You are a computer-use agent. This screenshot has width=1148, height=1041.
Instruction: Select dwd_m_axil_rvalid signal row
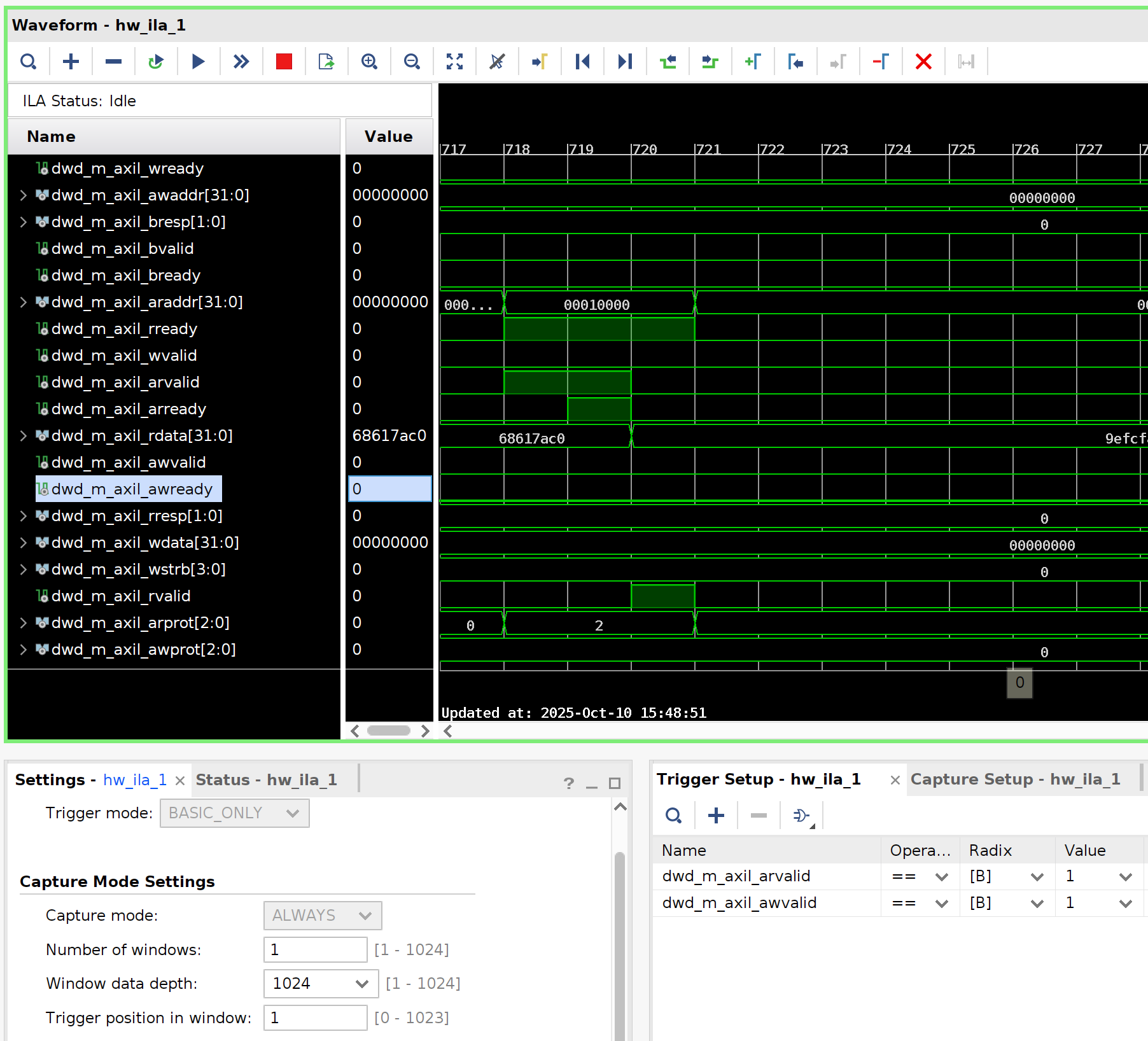coord(120,596)
